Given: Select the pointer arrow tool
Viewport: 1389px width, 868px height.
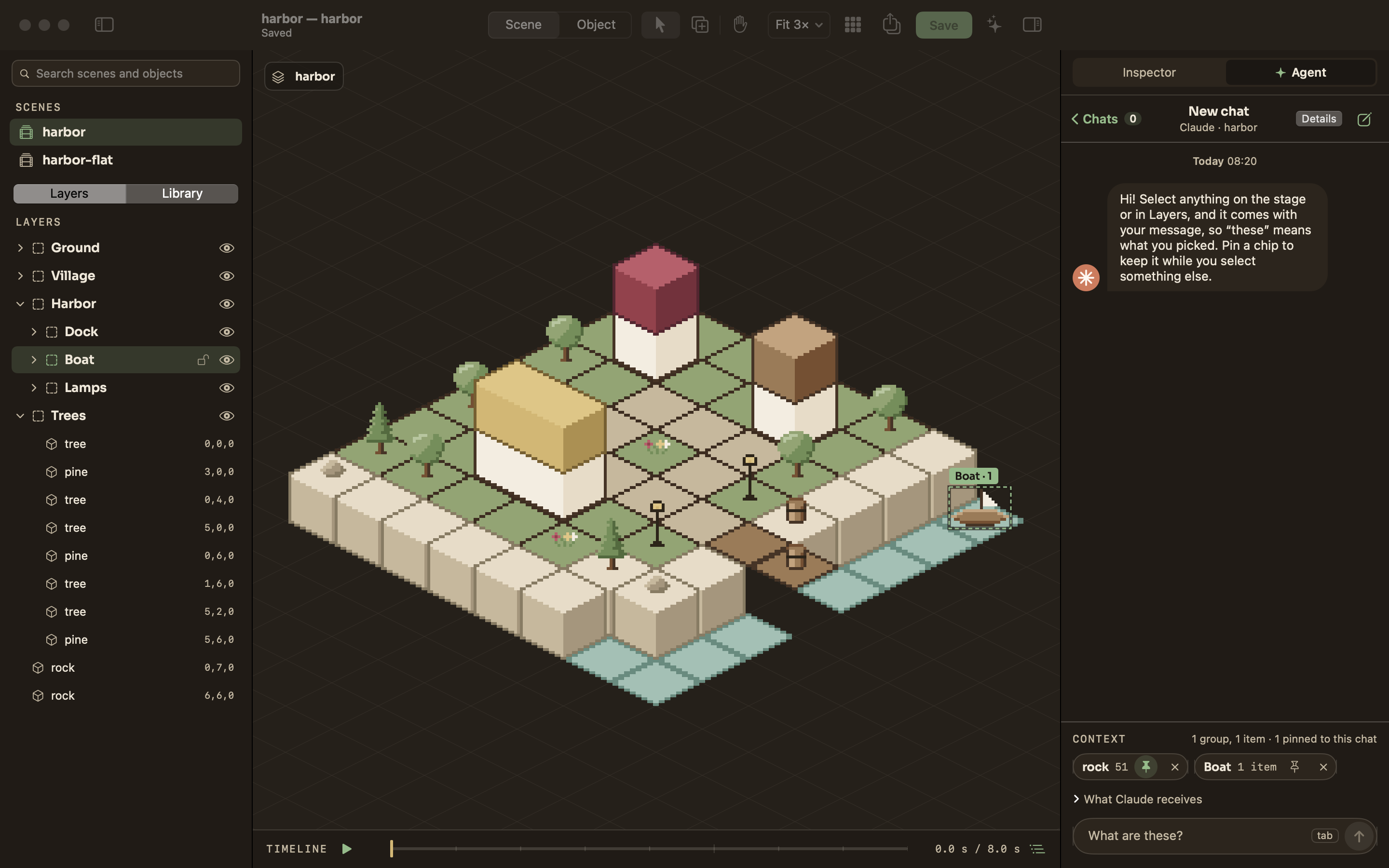Looking at the screenshot, I should click(x=660, y=25).
